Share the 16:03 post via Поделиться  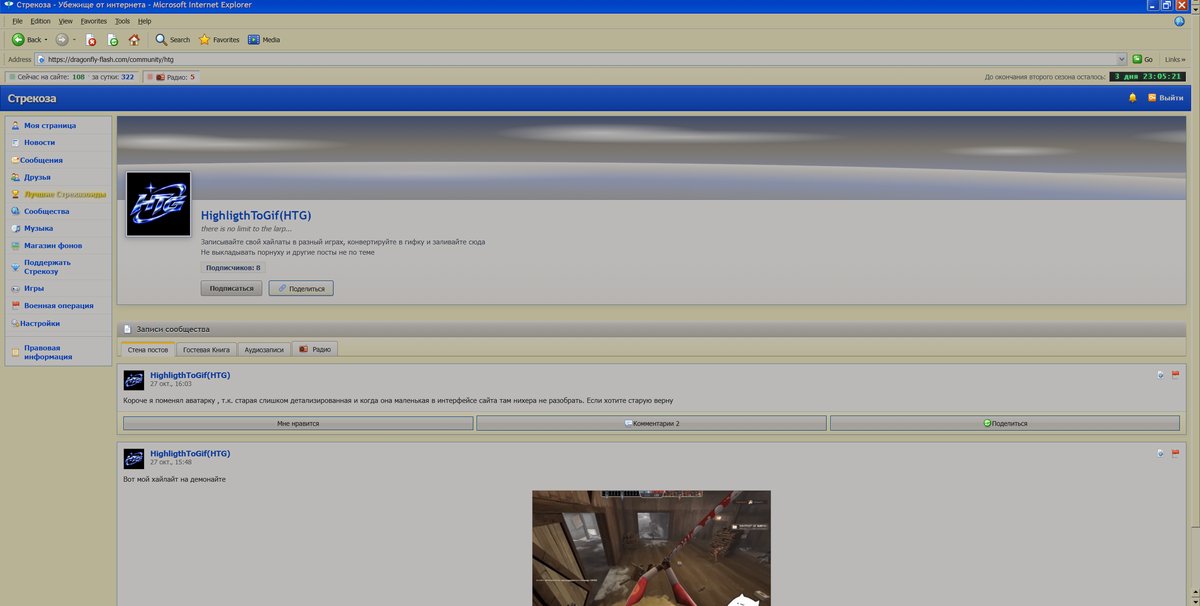(1005, 423)
